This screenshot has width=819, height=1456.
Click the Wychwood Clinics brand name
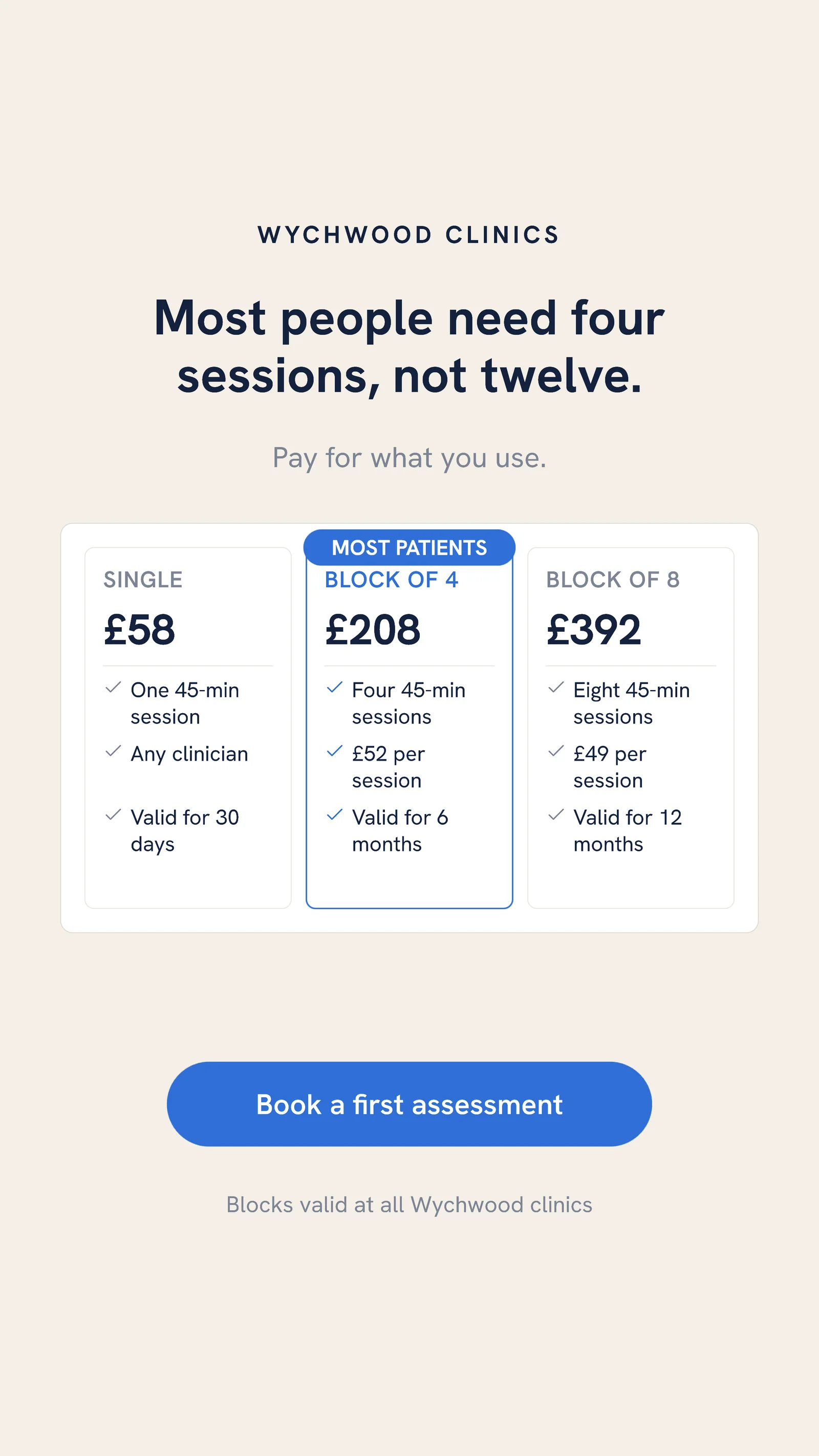pos(409,234)
